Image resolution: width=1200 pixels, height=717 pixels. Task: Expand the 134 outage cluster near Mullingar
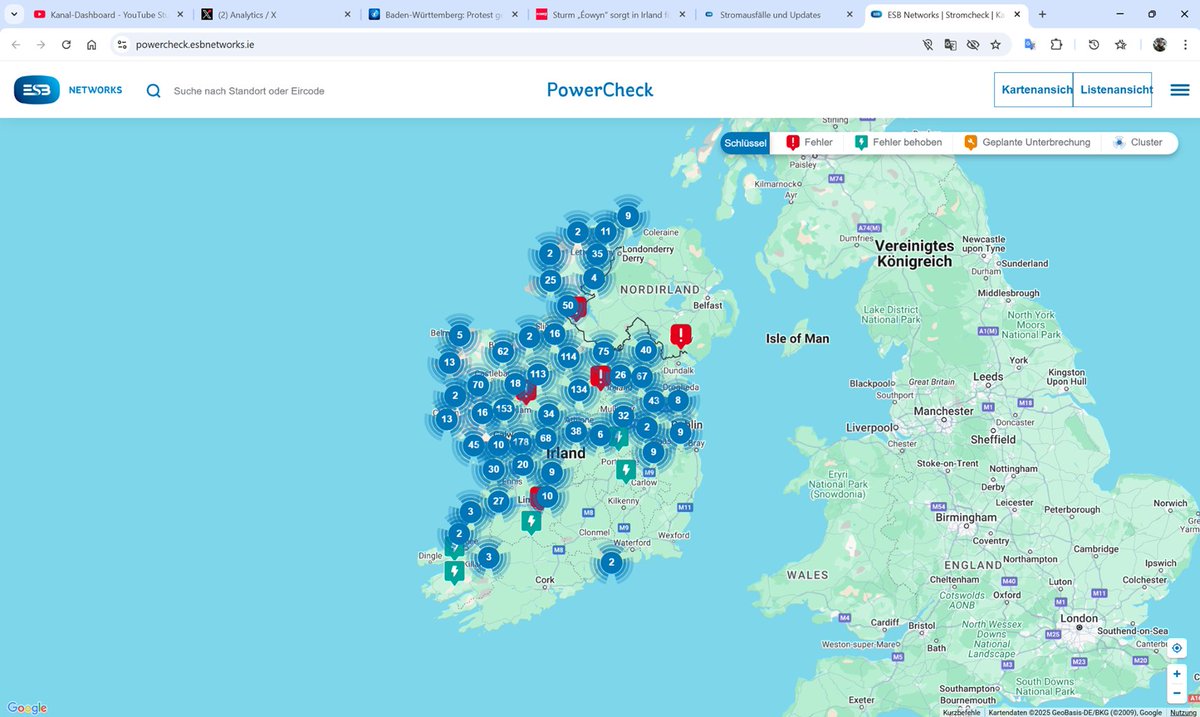pyautogui.click(x=578, y=390)
